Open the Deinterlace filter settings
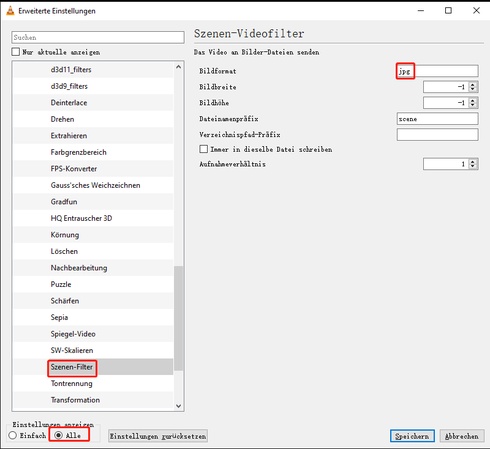Viewport: 490px width, 449px height. pos(93,103)
